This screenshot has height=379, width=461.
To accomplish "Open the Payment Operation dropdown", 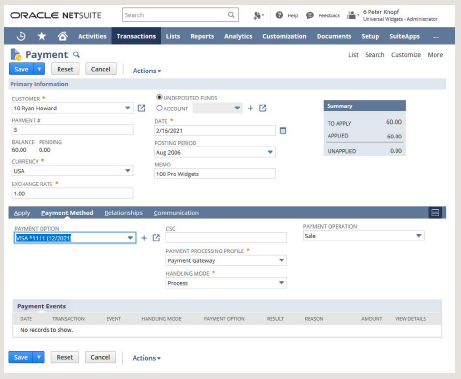I will (419, 236).
